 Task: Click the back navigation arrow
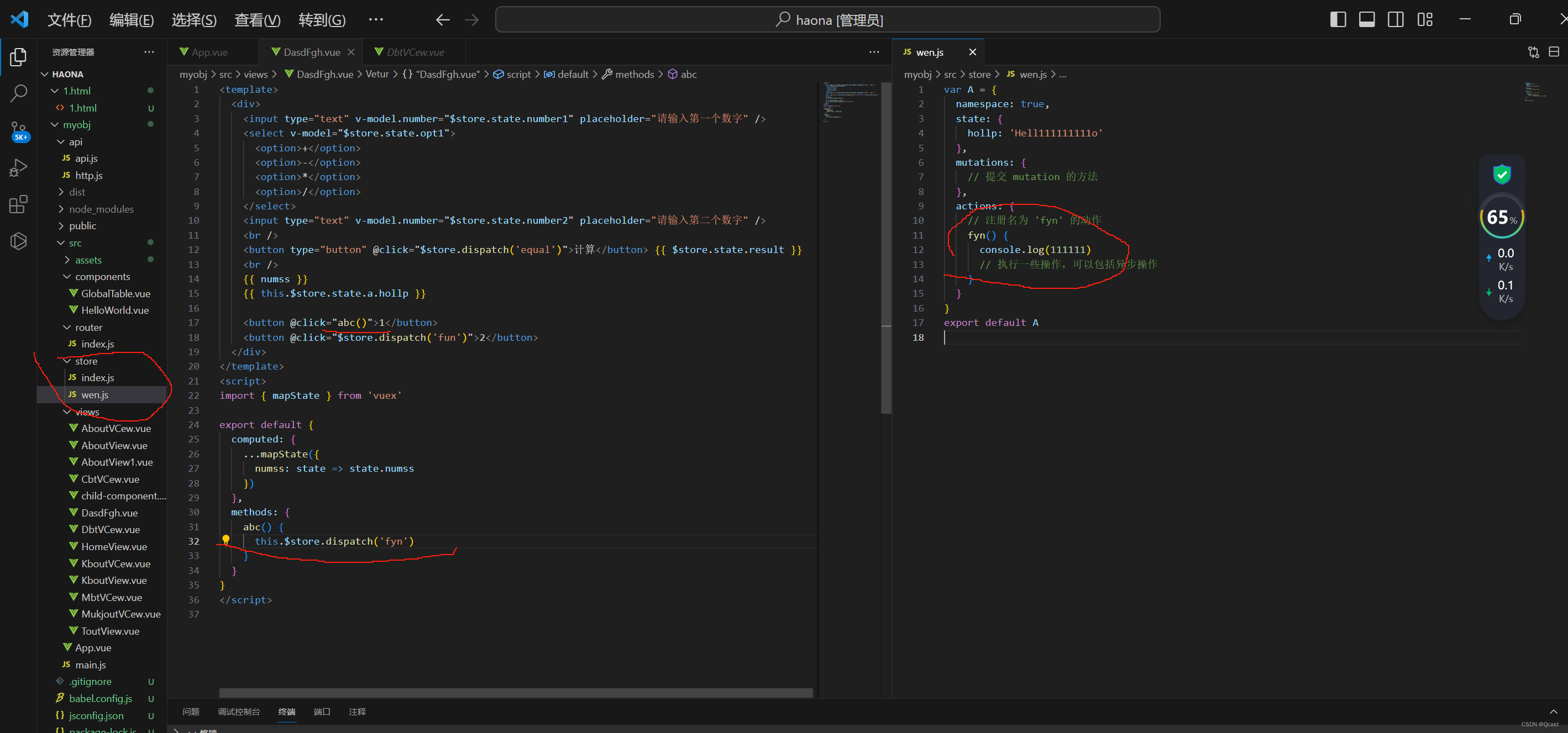pos(443,19)
